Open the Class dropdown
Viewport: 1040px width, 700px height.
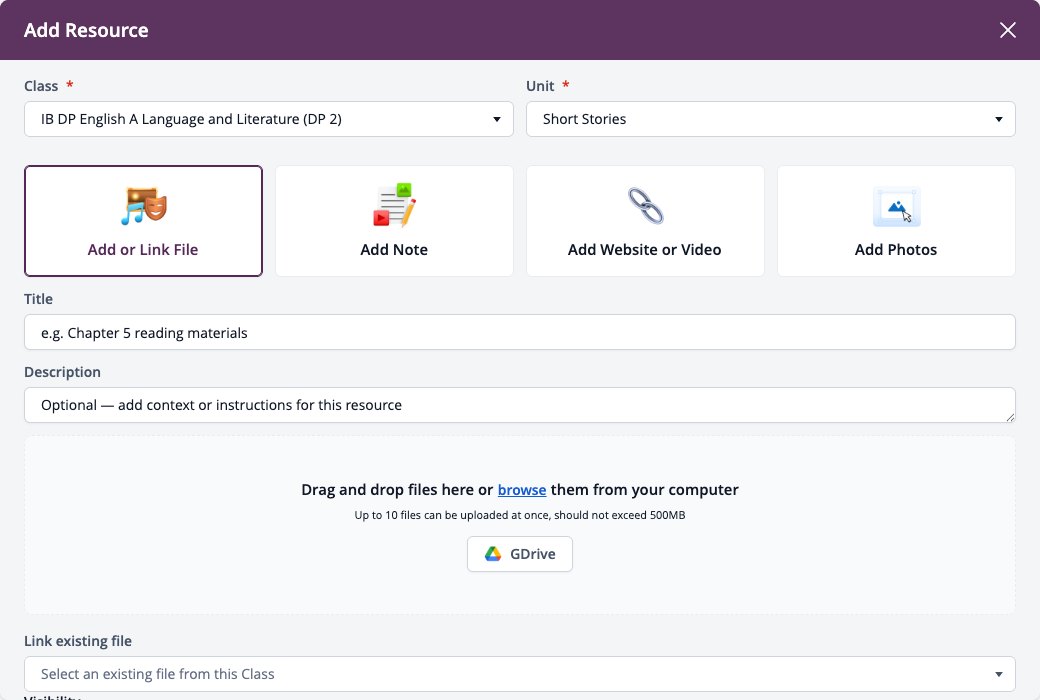coord(269,119)
